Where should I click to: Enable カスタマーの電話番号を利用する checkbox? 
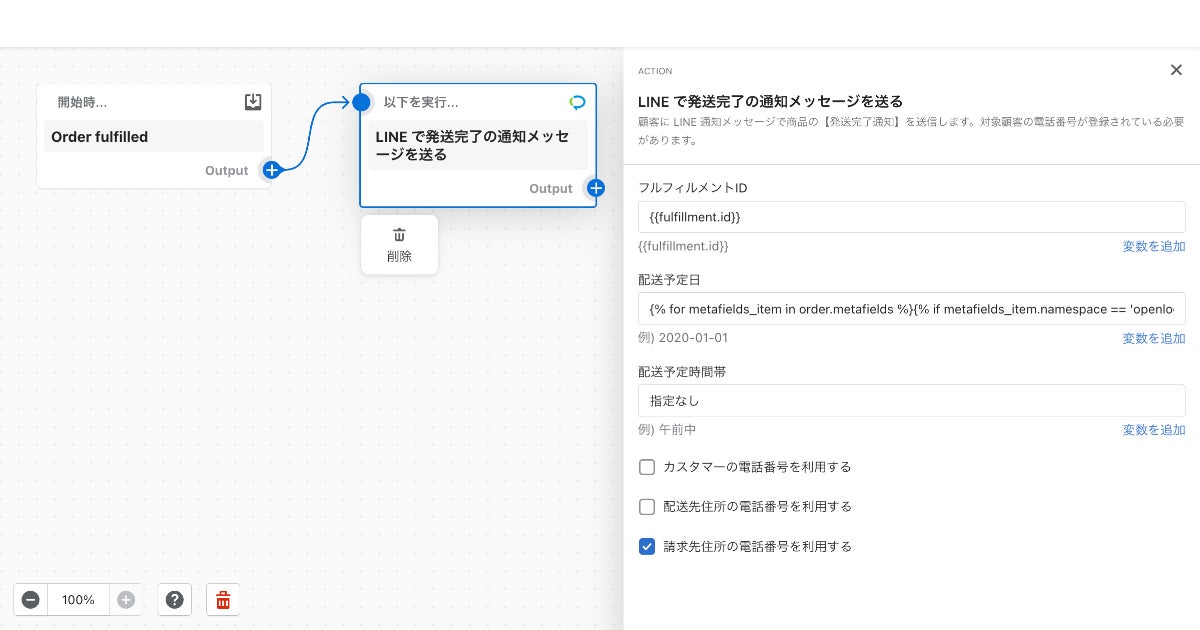click(x=647, y=467)
